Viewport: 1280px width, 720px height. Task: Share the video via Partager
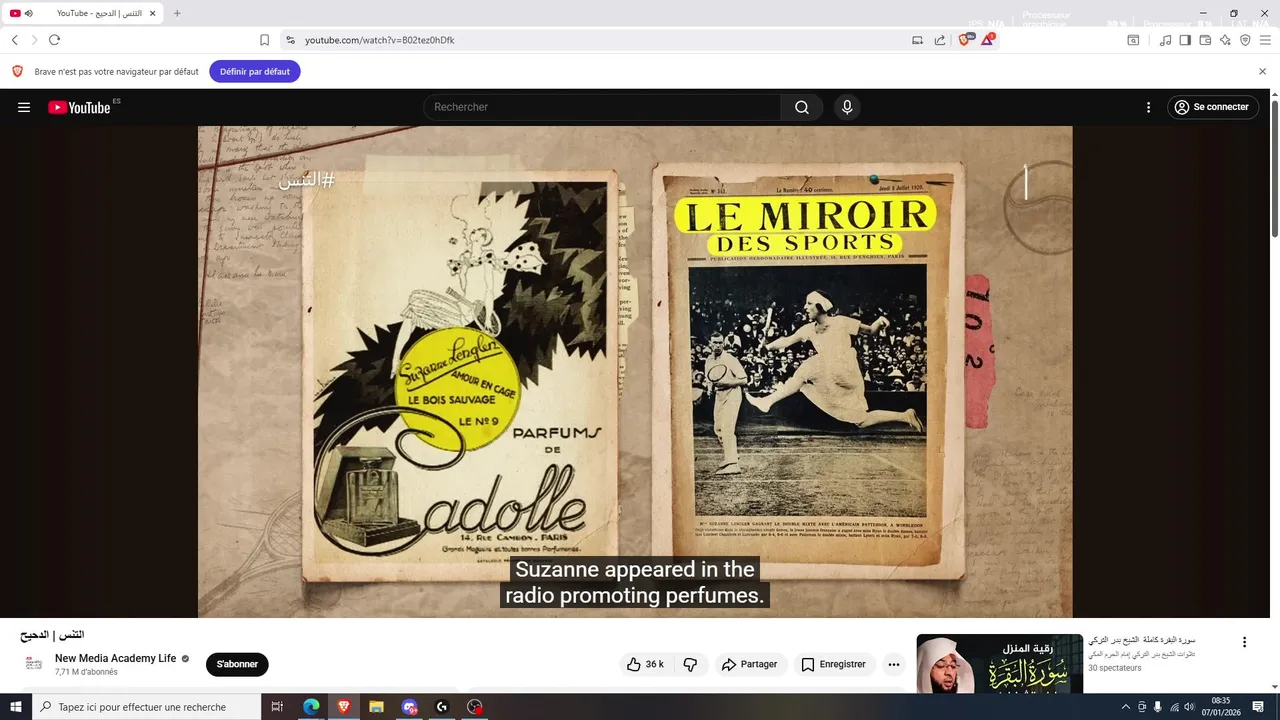[749, 664]
